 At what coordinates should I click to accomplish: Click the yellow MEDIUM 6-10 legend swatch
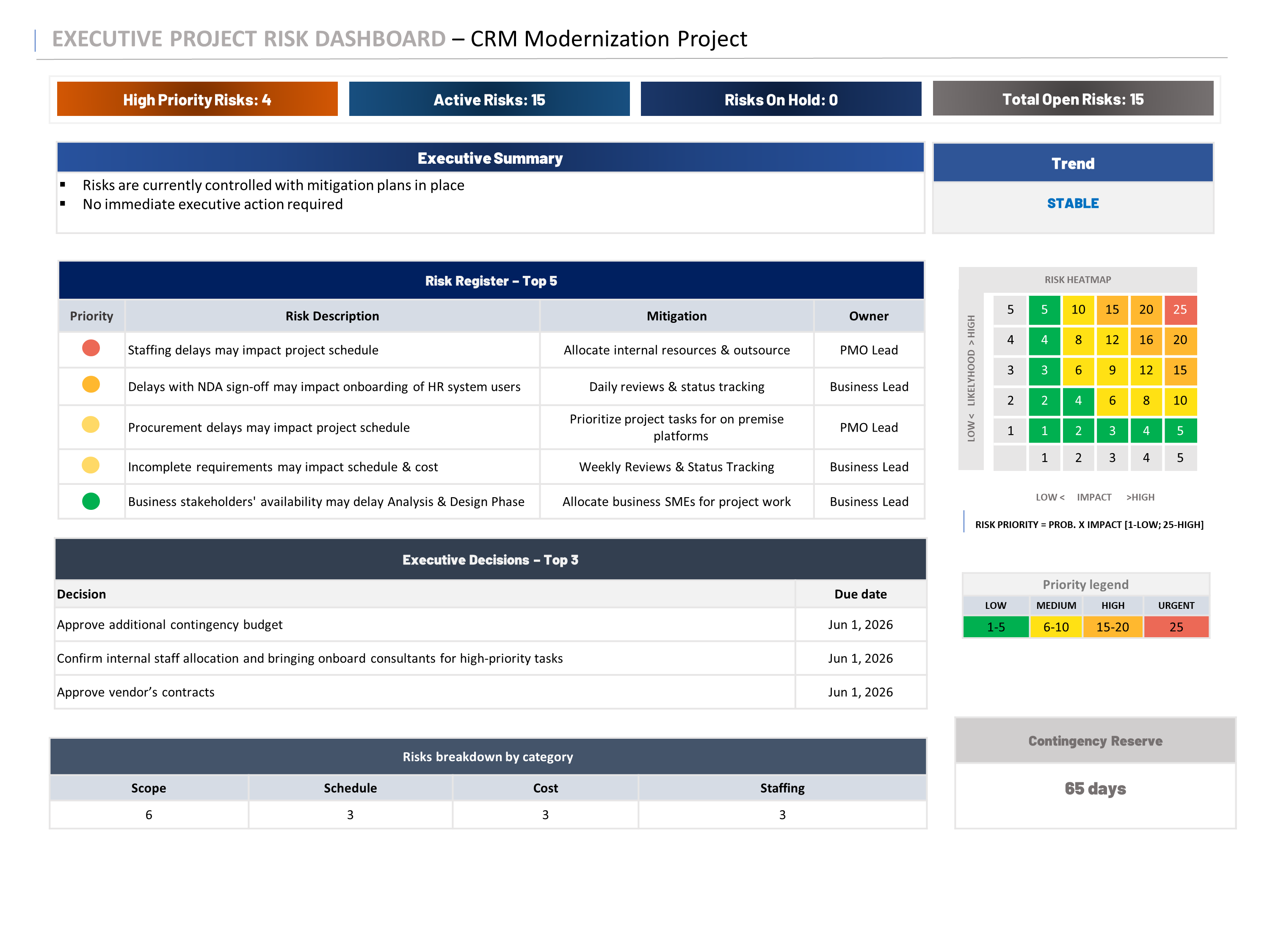coord(1056,627)
